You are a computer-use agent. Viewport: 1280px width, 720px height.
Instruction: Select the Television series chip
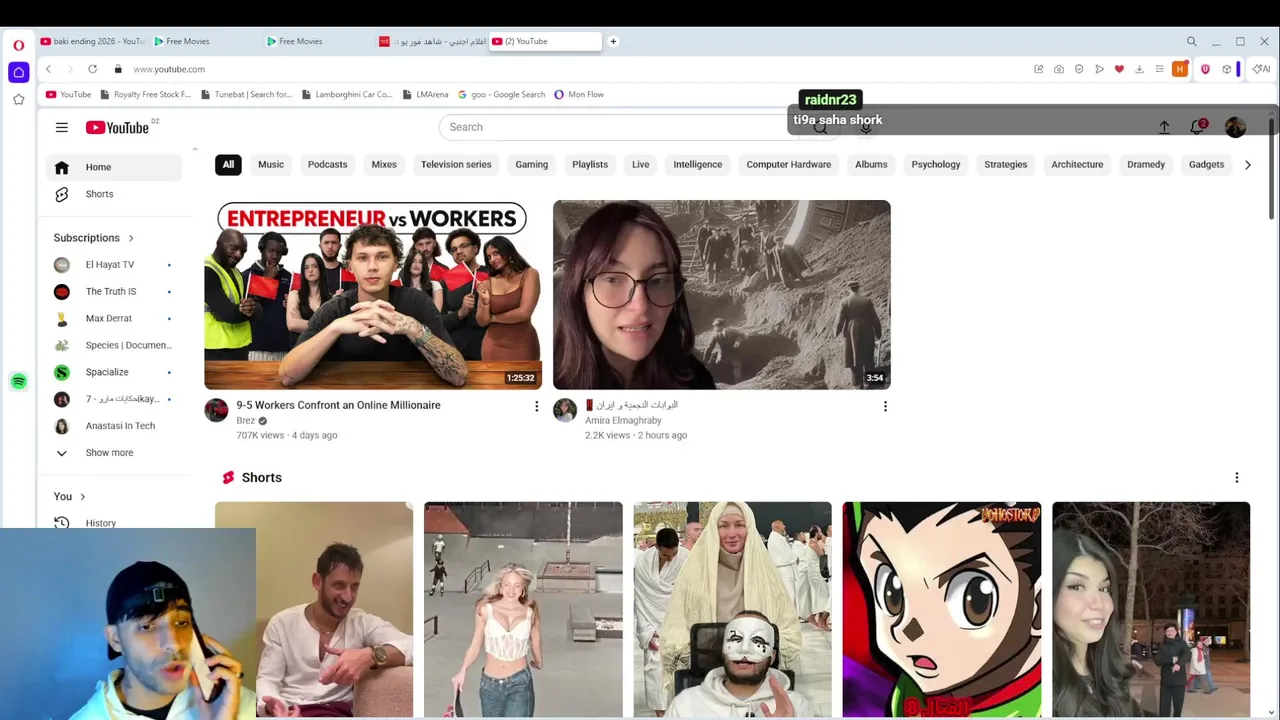[x=456, y=164]
